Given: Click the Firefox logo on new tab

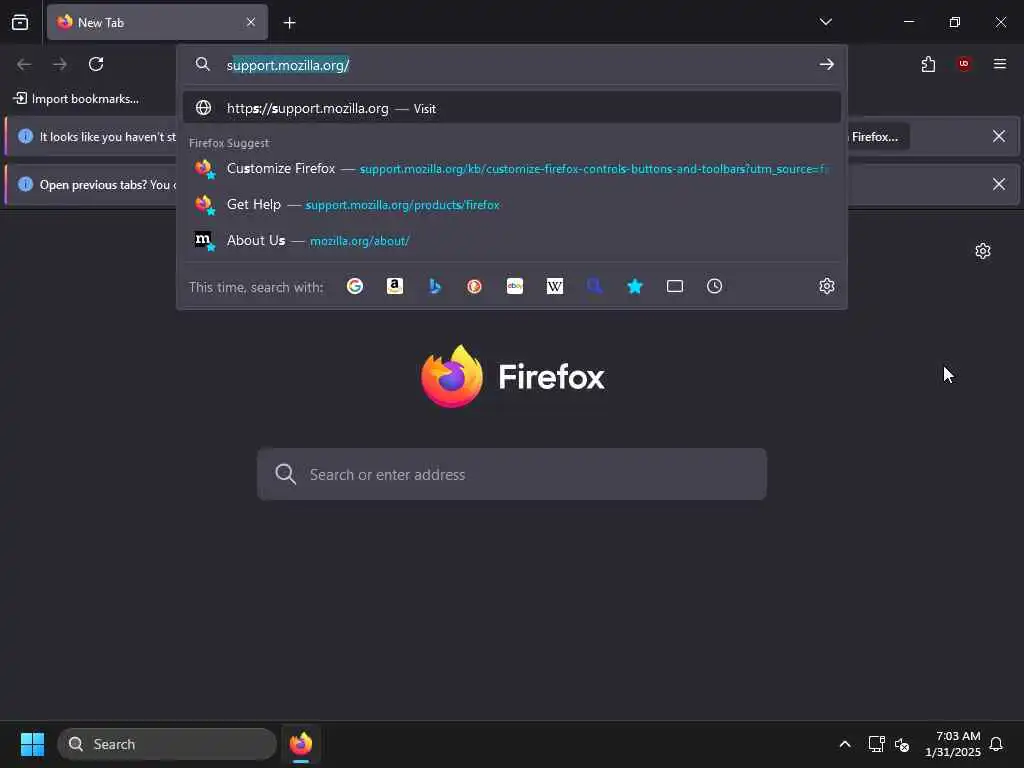Looking at the screenshot, I should pos(513,376).
